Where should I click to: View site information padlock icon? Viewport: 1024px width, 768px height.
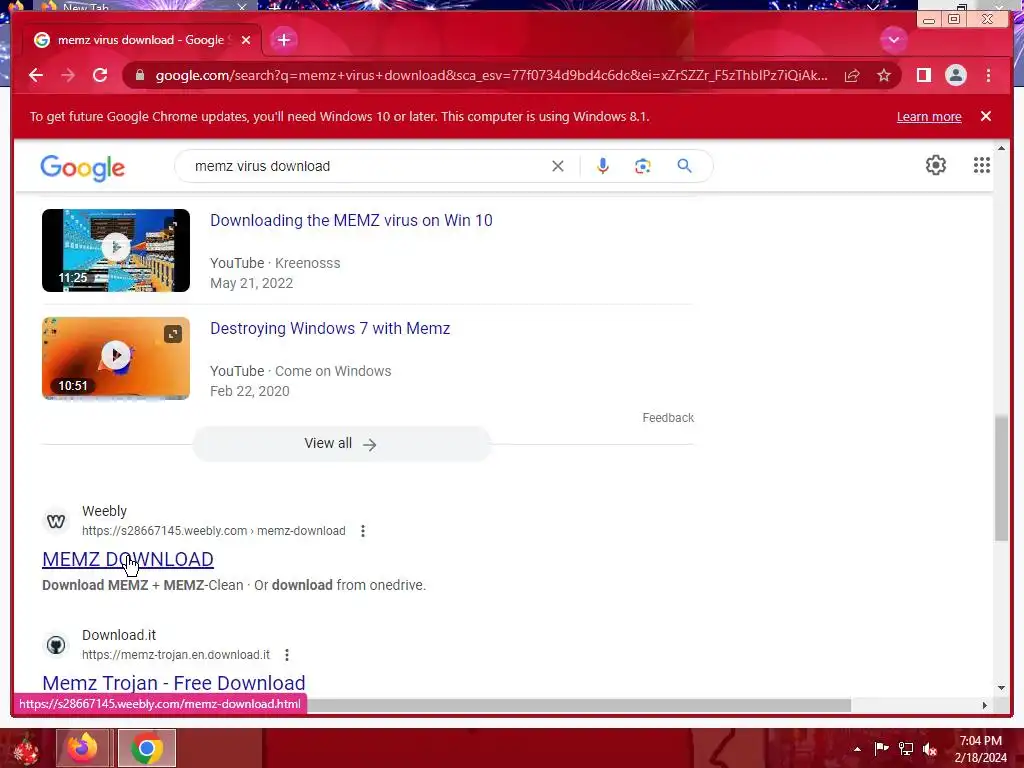pyautogui.click(x=140, y=75)
